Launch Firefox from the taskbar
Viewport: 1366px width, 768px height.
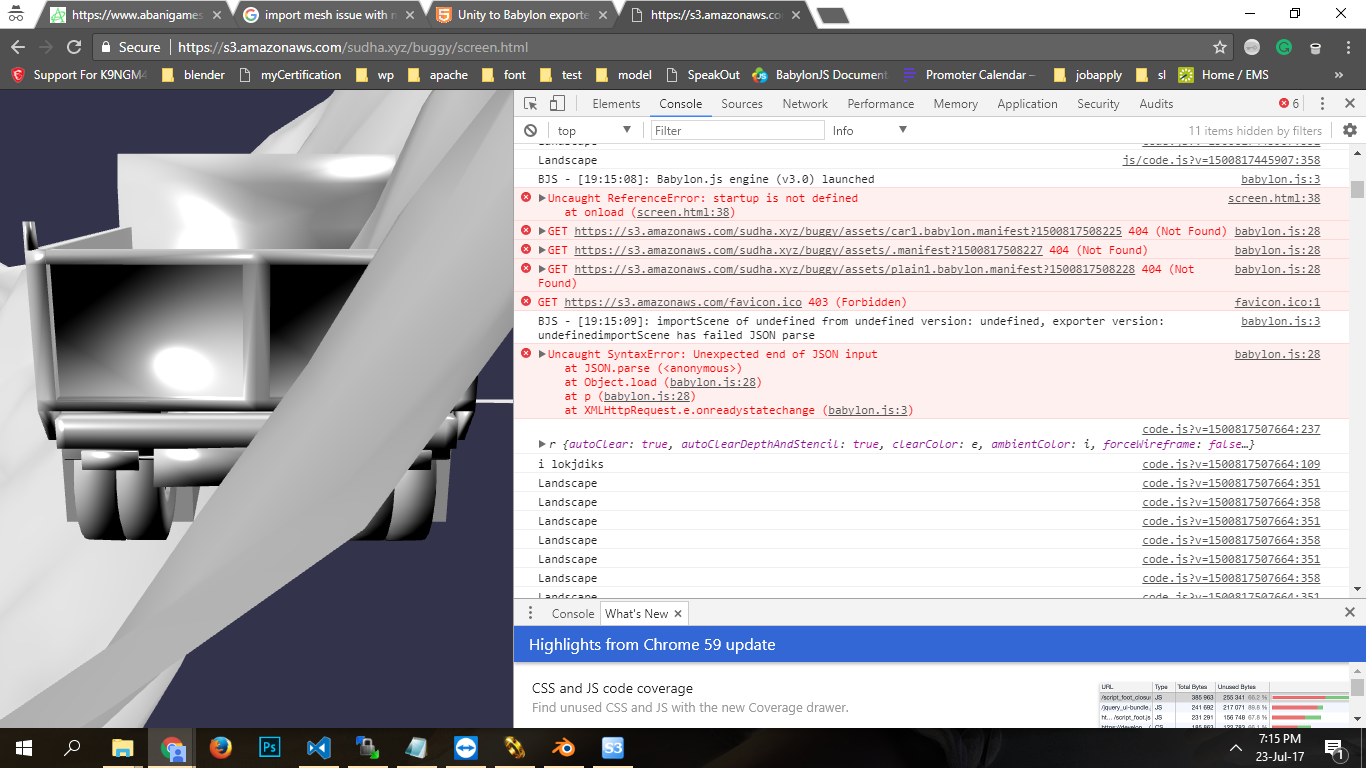point(221,747)
